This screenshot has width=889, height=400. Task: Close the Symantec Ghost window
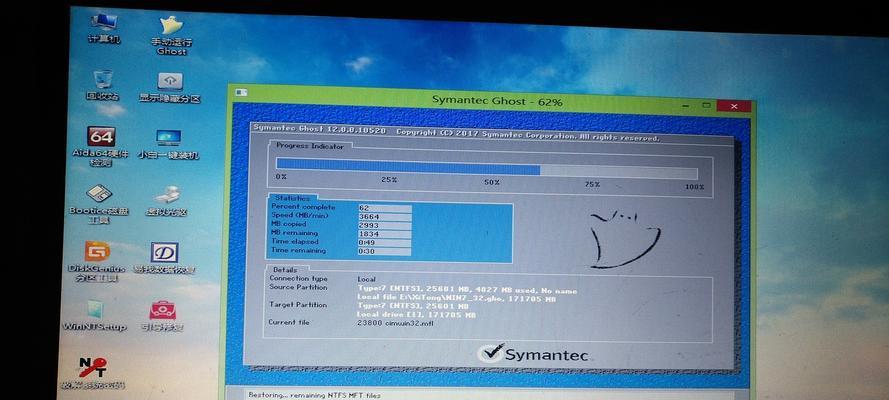[736, 104]
